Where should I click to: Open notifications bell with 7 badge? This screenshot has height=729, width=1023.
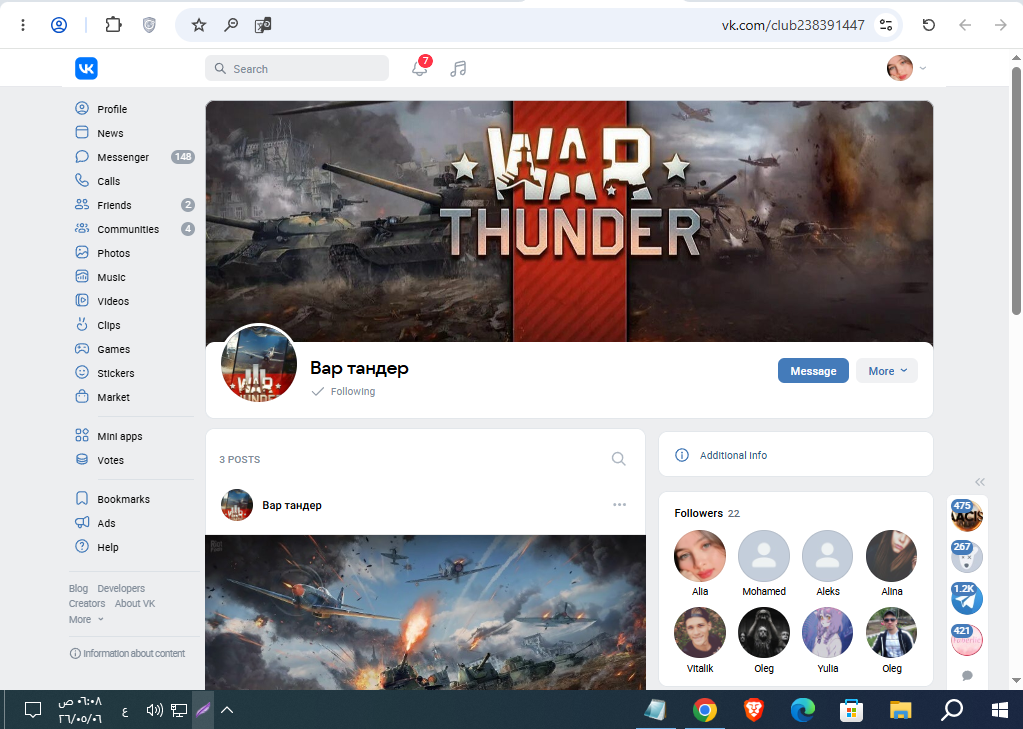point(420,68)
